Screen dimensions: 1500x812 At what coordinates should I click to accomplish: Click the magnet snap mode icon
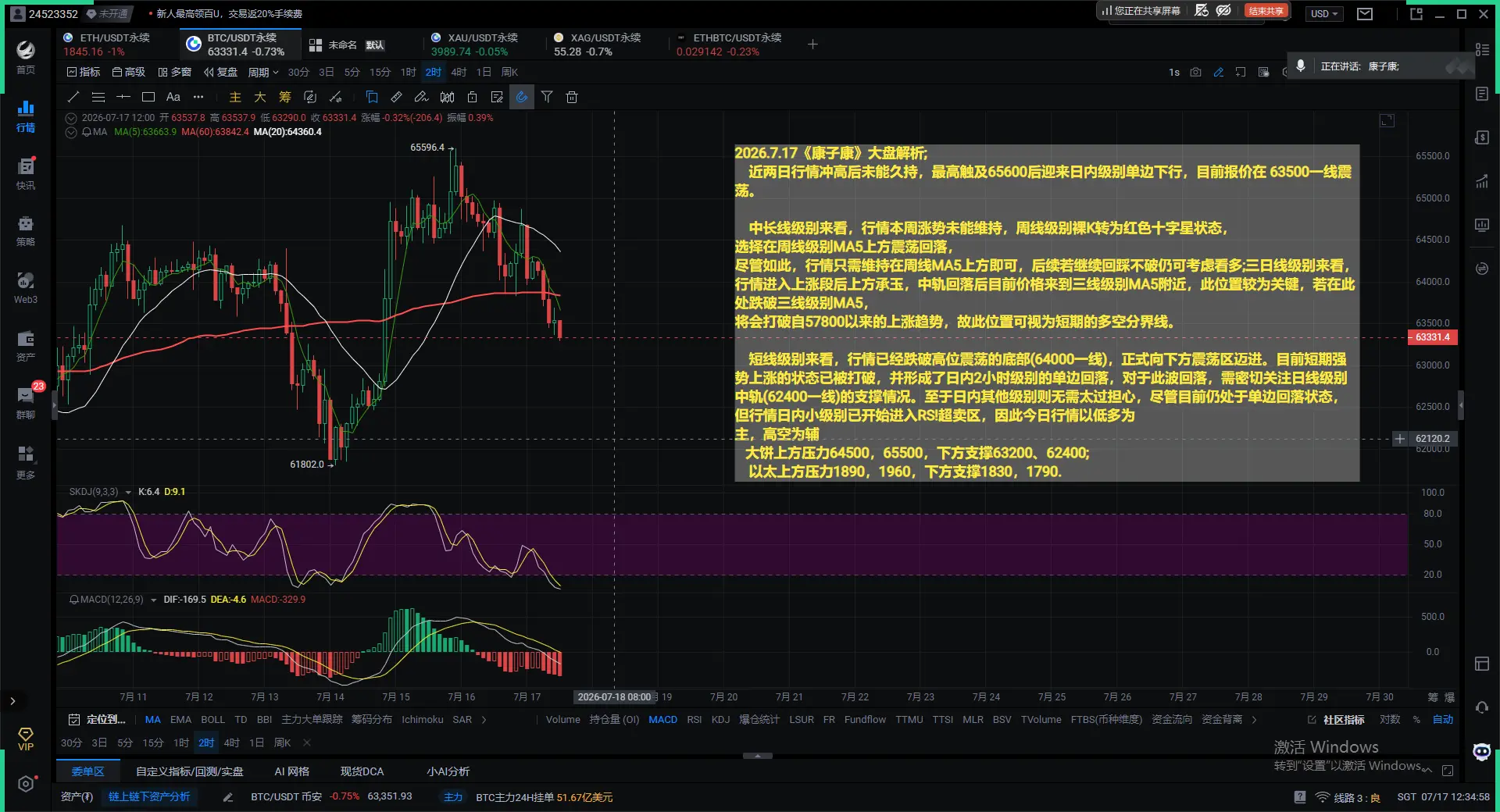click(x=522, y=97)
